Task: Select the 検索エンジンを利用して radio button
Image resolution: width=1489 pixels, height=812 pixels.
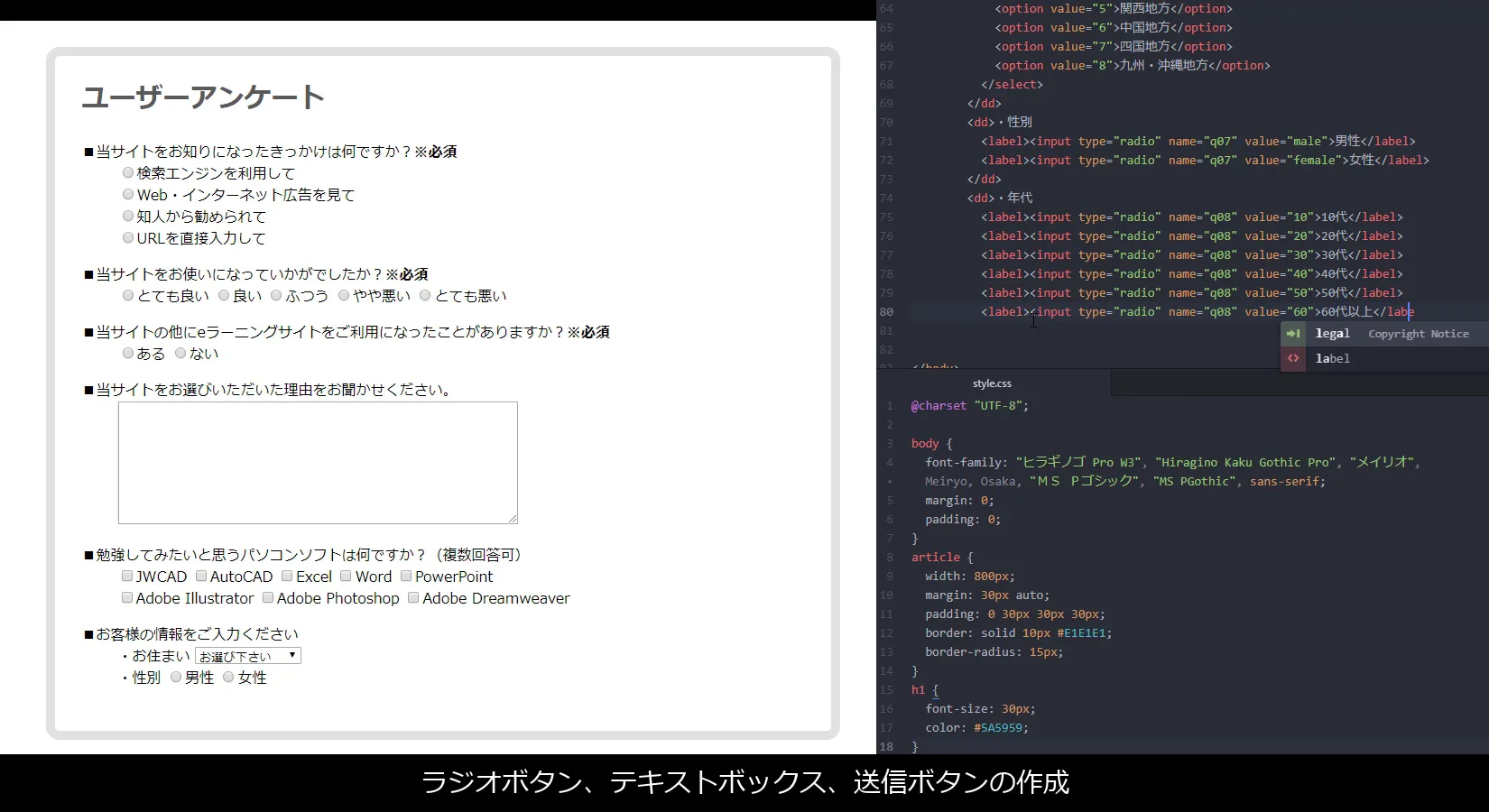Action: tap(128, 172)
